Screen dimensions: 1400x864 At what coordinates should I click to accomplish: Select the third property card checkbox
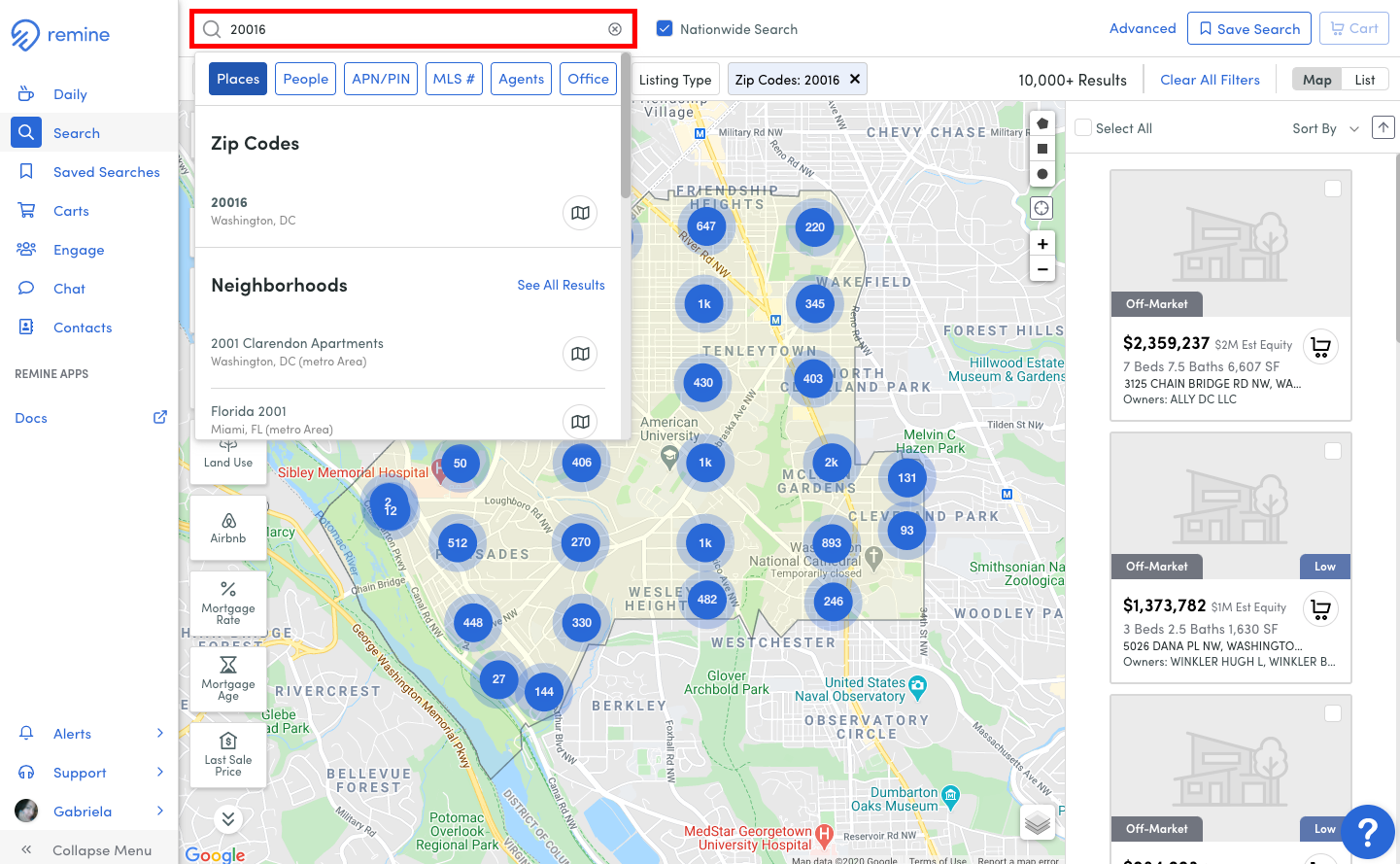[x=1333, y=713]
